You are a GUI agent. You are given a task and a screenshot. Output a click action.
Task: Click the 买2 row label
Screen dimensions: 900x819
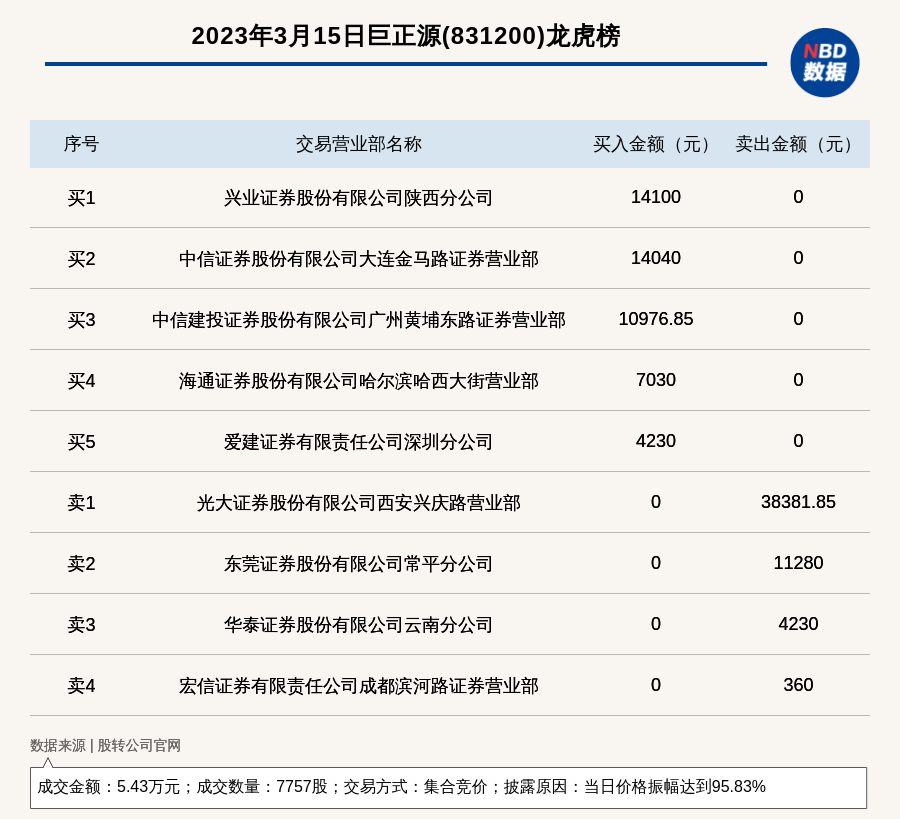tap(81, 259)
